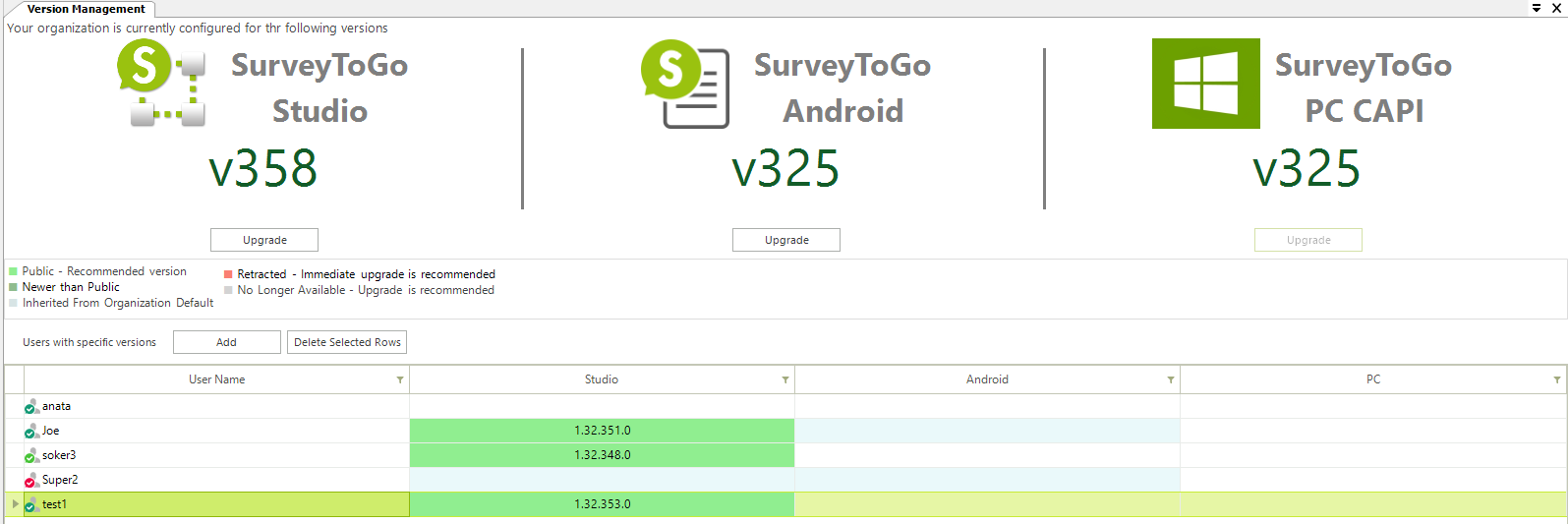This screenshot has width=1568, height=524.
Task: Click the SurveyToGo Android logo icon
Action: [x=685, y=84]
